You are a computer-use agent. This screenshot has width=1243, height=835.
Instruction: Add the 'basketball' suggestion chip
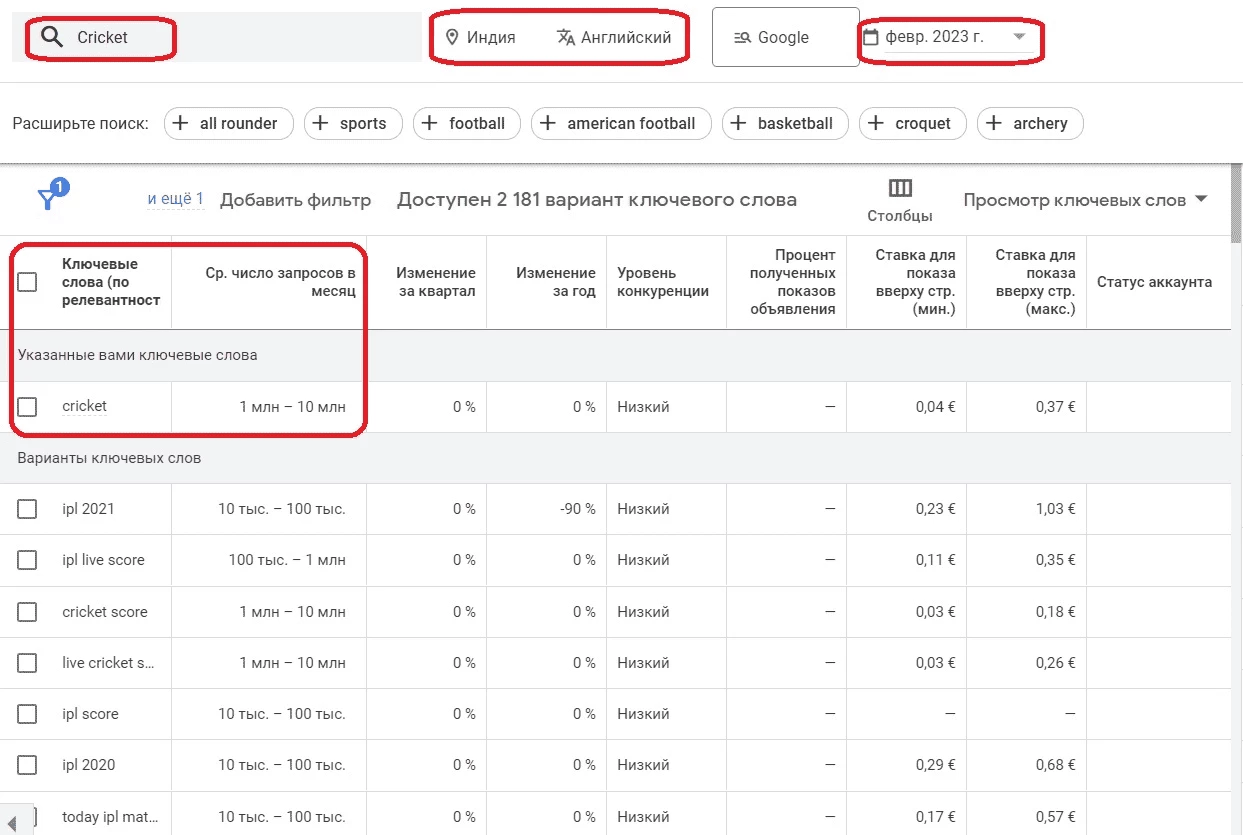[x=785, y=123]
